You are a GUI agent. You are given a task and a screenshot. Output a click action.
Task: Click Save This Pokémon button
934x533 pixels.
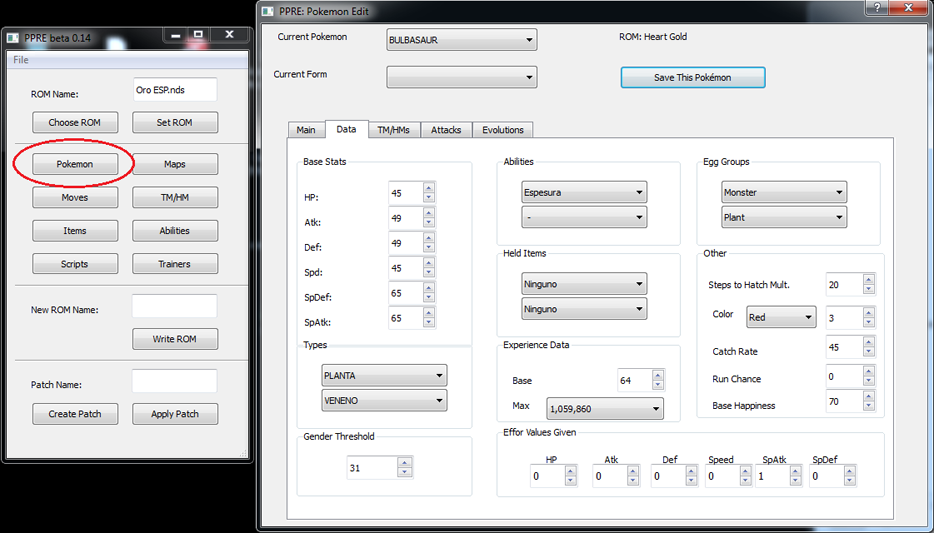pyautogui.click(x=693, y=77)
